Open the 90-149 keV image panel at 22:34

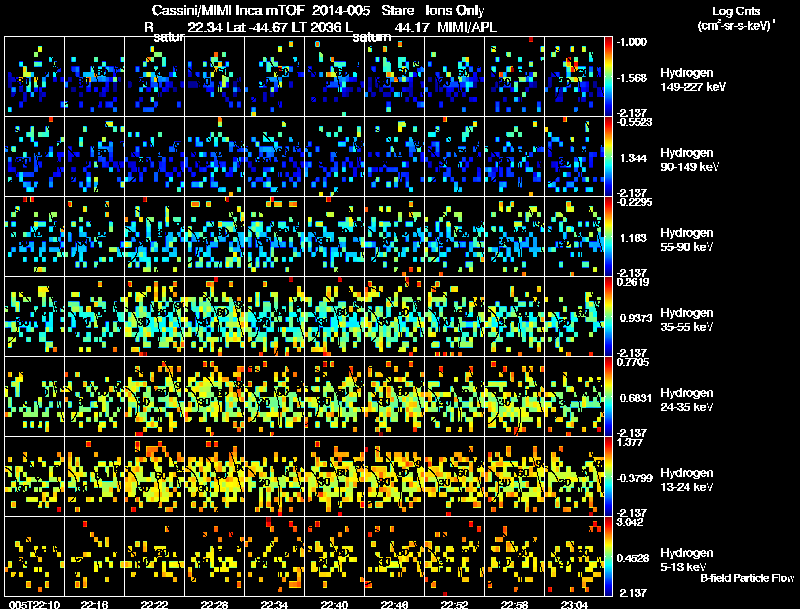pos(274,156)
